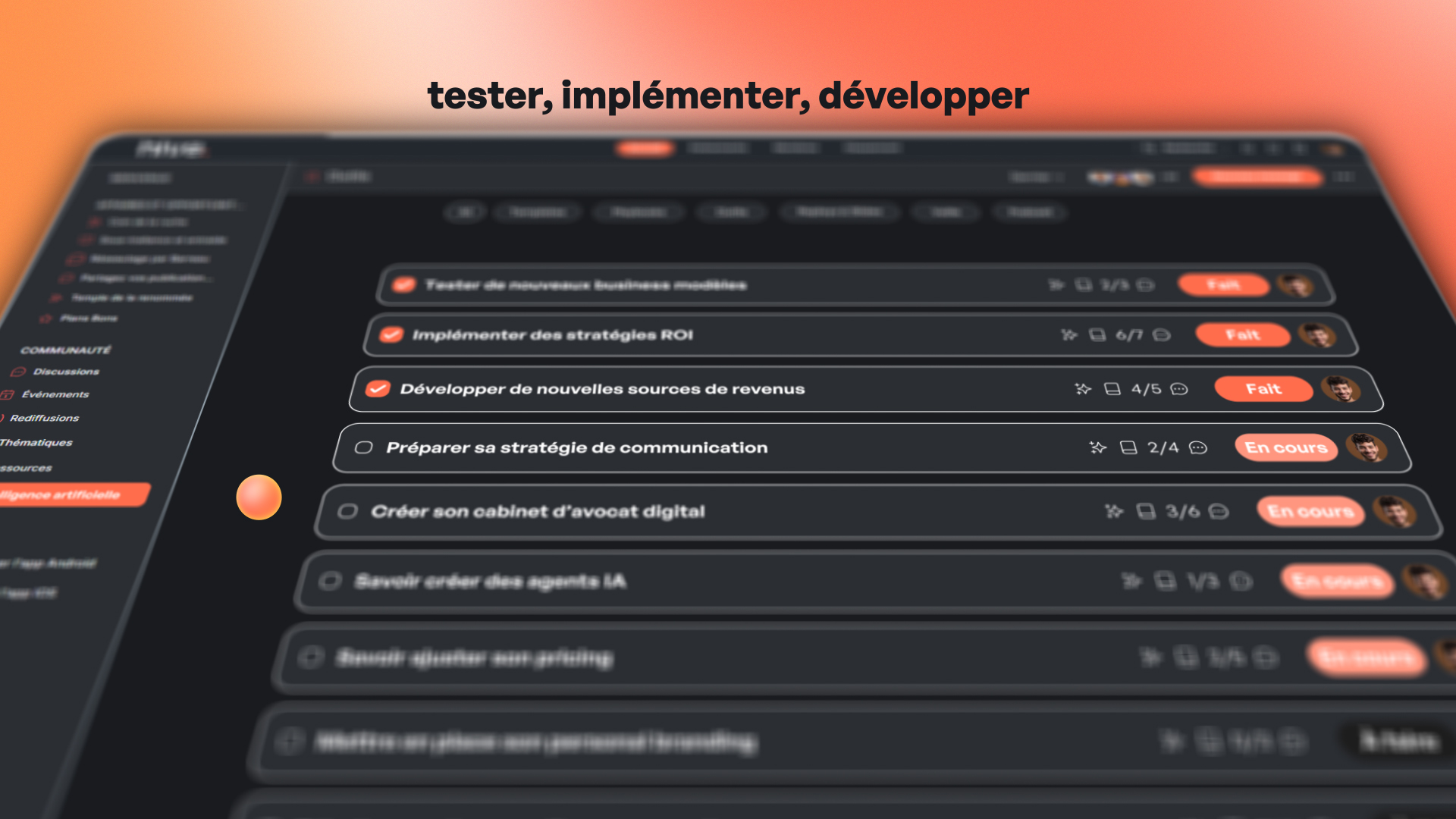Check 'Créer son cabinet d'avocat digital'
The width and height of the screenshot is (1456, 819).
348,511
